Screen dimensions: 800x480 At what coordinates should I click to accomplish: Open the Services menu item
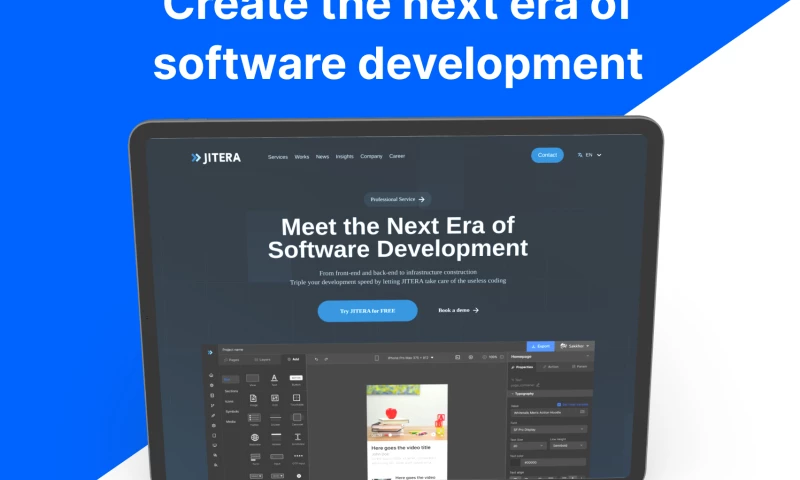point(278,157)
